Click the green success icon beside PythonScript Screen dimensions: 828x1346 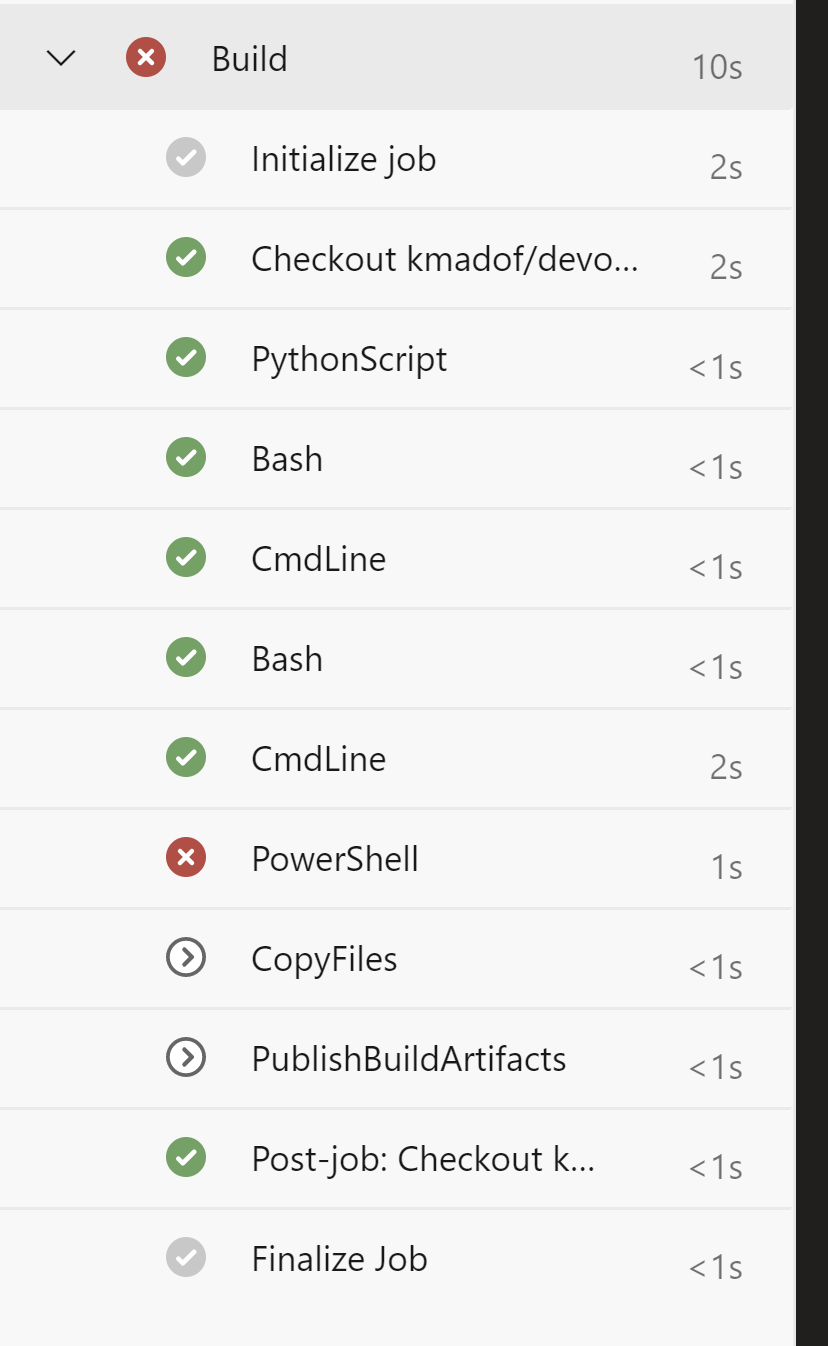[x=186, y=358]
